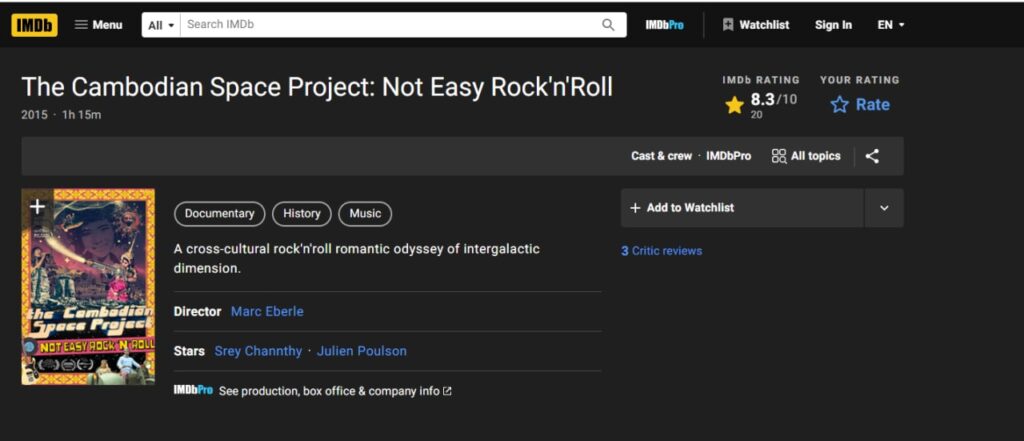Open the hamburger Menu
Image resolution: width=1024 pixels, height=441 pixels.
99,25
